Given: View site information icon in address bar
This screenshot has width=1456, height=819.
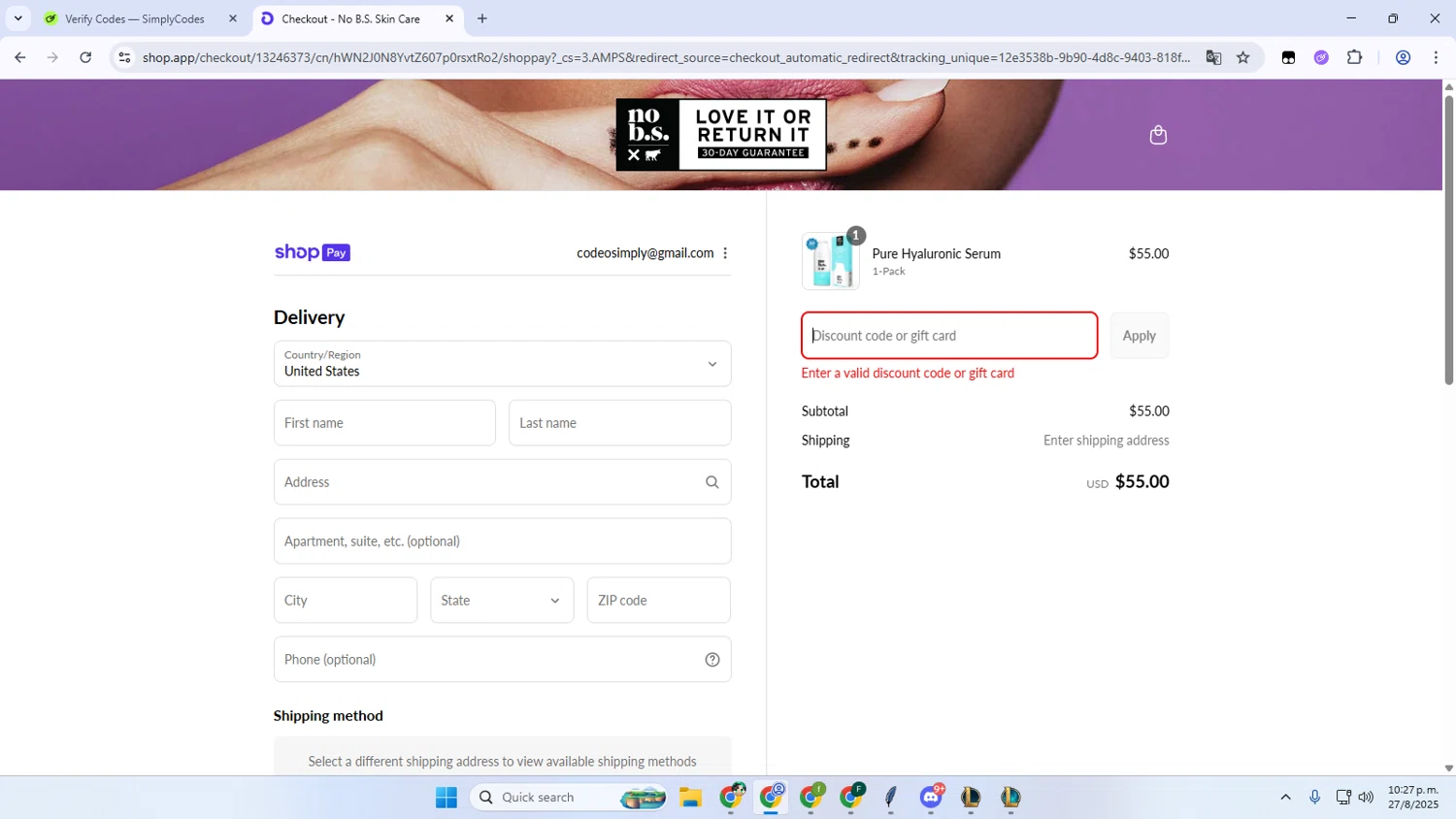Looking at the screenshot, I should (x=124, y=57).
